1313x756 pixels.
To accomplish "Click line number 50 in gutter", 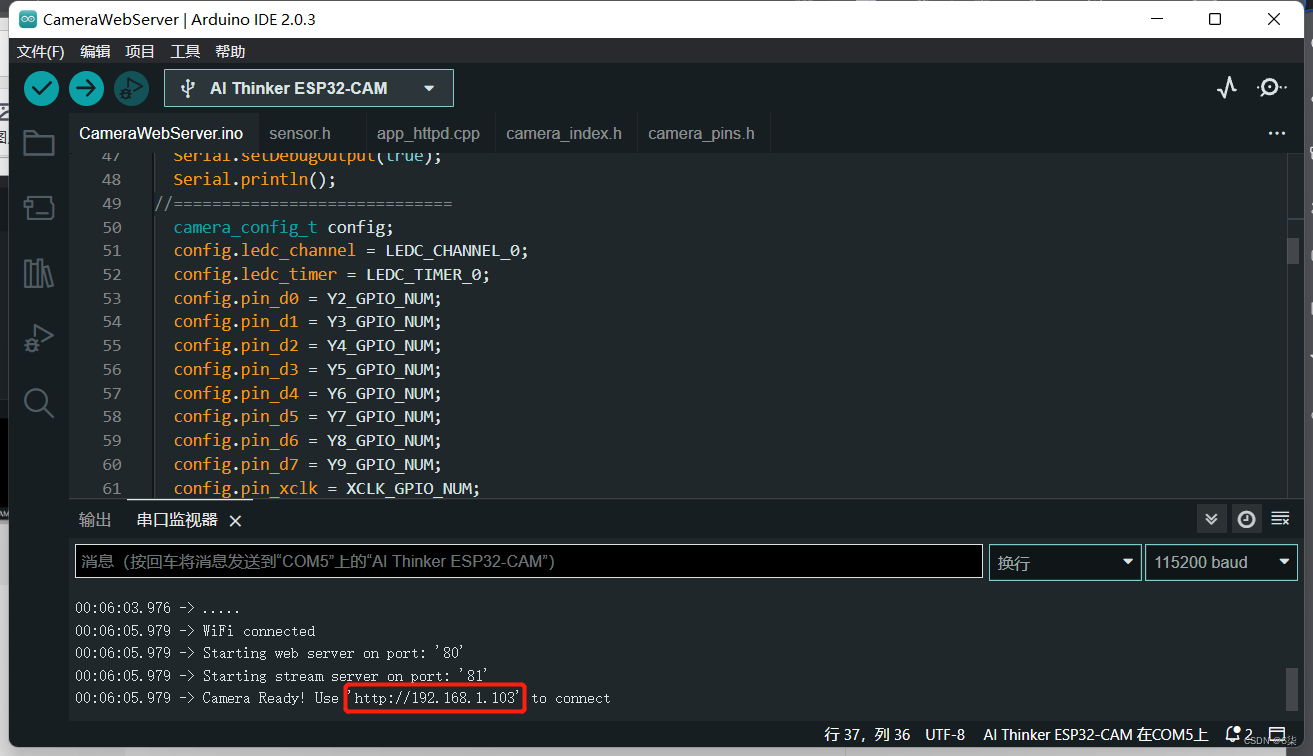I will point(112,227).
